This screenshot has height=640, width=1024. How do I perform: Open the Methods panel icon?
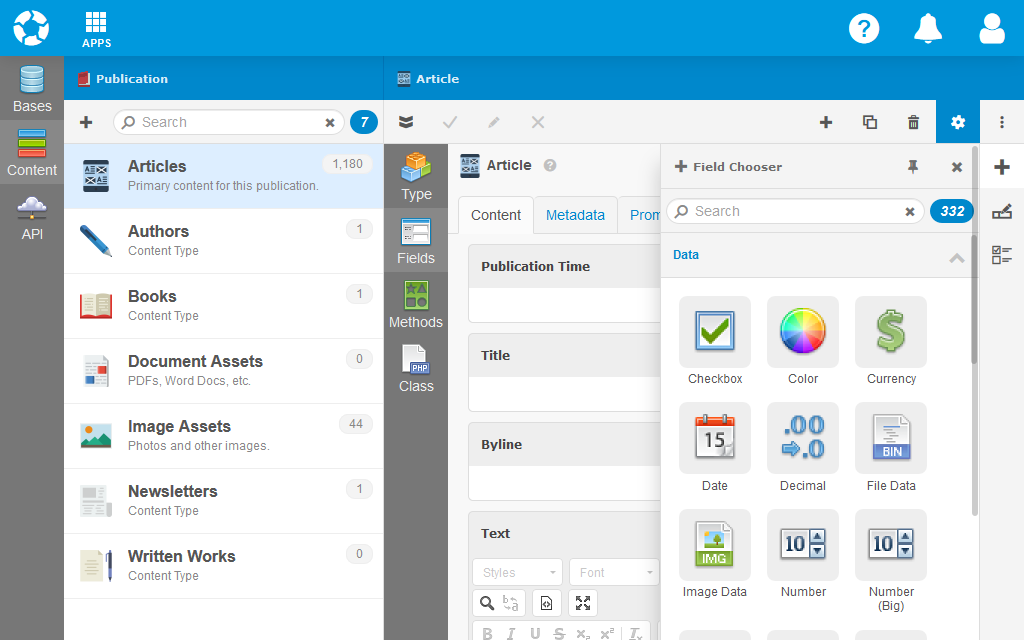click(416, 305)
